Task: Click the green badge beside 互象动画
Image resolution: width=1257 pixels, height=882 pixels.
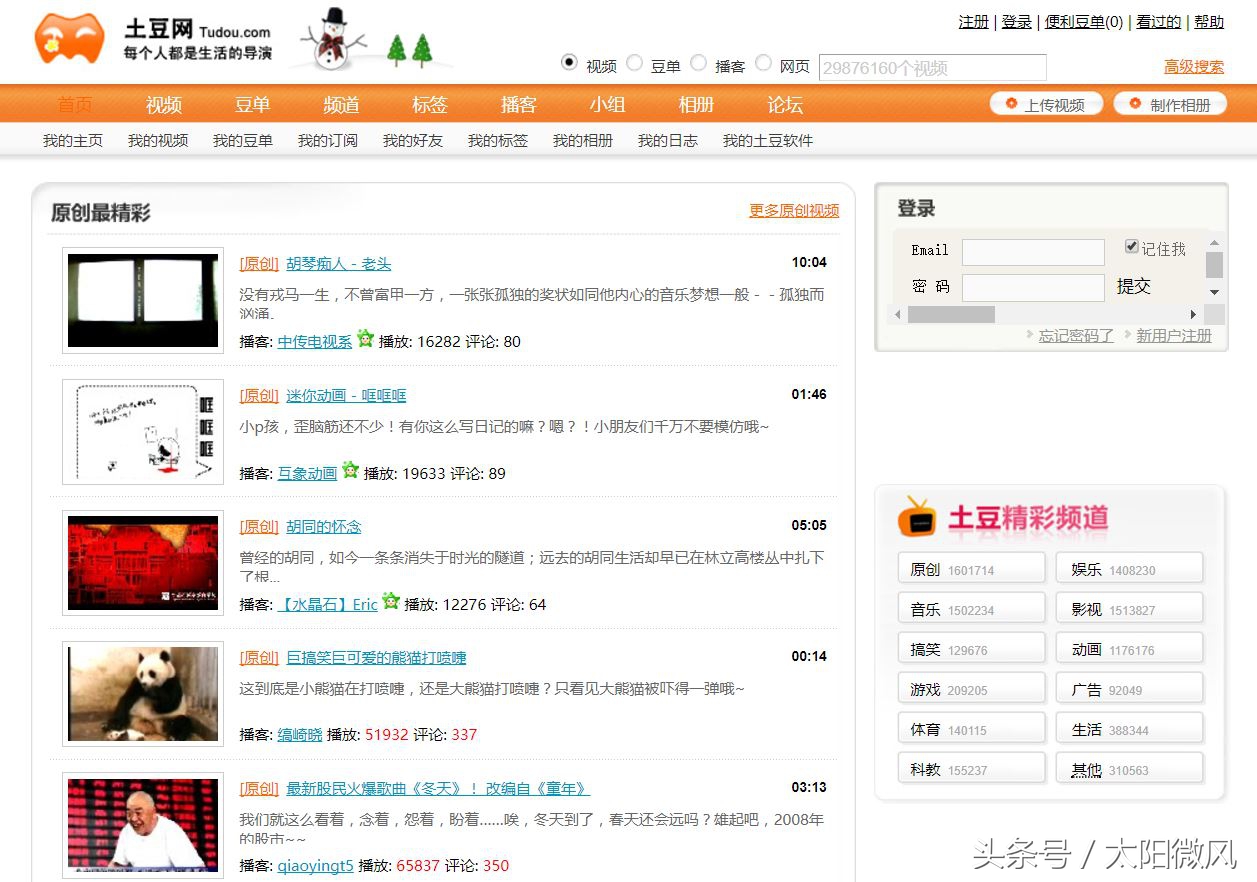Action: [x=349, y=470]
